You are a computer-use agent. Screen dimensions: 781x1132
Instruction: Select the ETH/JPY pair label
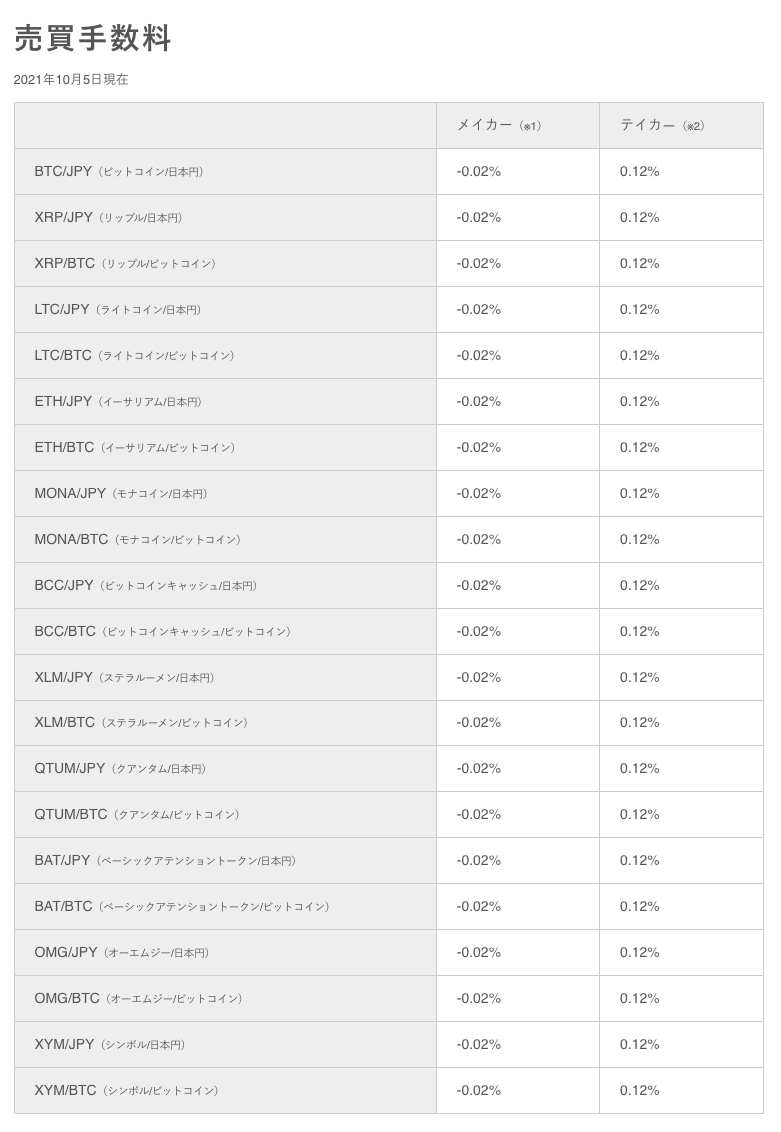pyautogui.click(x=118, y=401)
